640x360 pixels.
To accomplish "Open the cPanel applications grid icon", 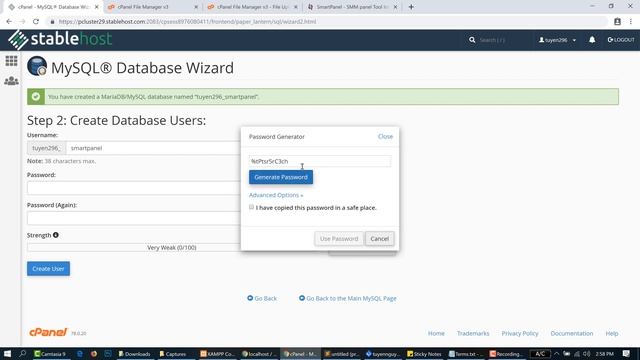I will [x=11, y=61].
